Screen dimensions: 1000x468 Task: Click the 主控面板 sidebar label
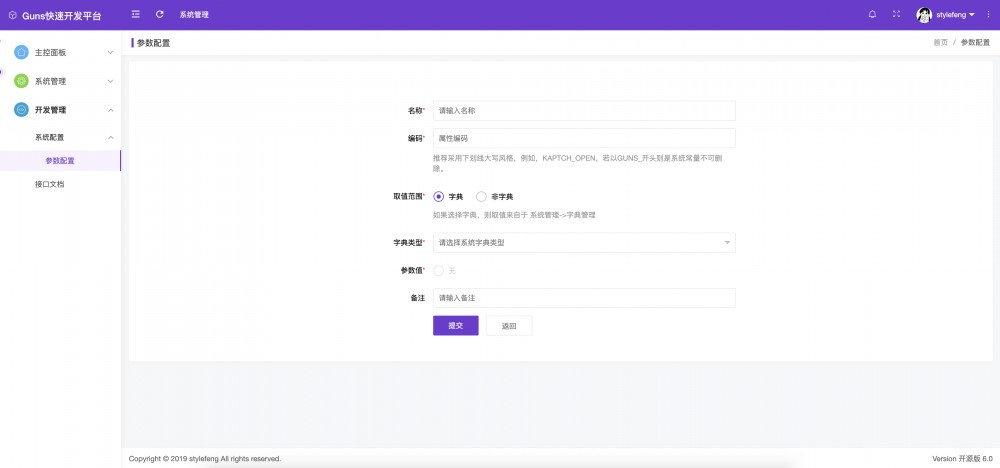click(50, 53)
